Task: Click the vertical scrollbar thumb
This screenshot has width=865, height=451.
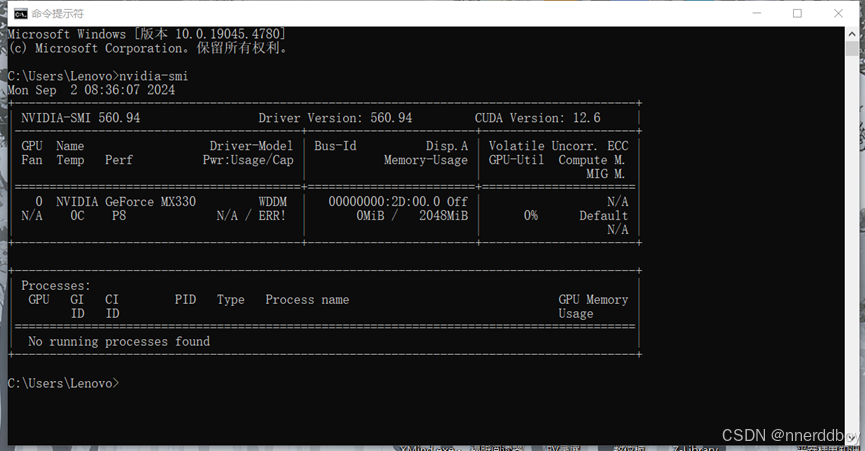Action: [851, 48]
